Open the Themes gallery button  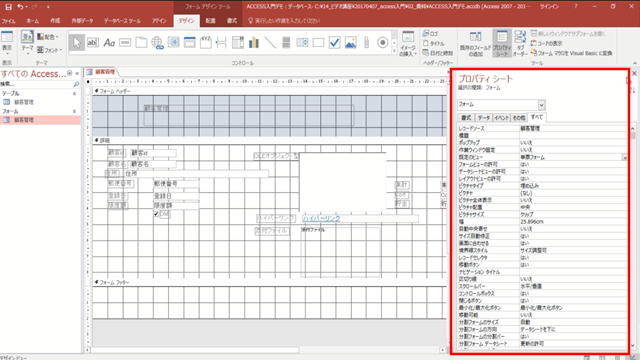[27, 42]
